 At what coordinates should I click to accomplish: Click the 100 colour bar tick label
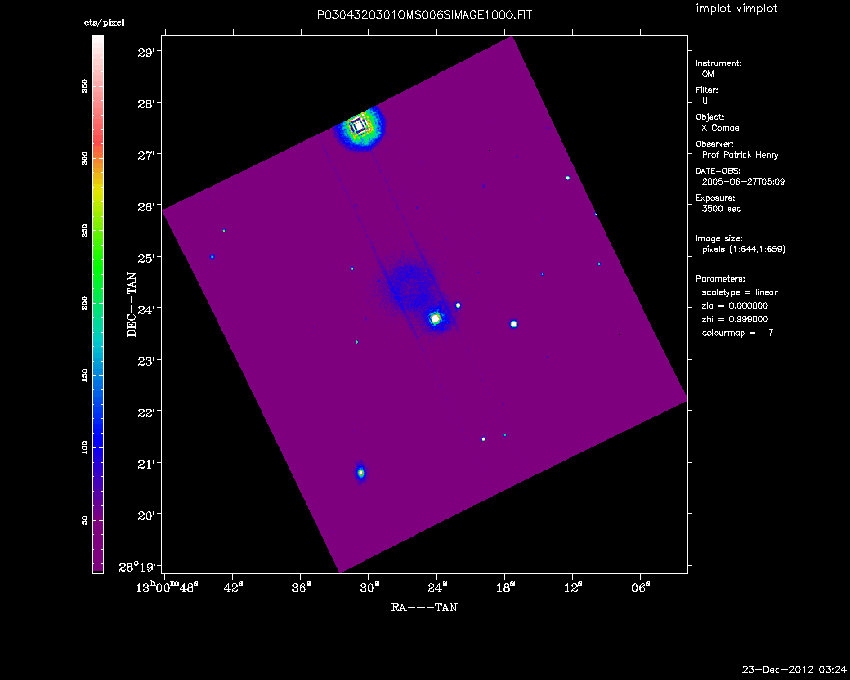85,447
